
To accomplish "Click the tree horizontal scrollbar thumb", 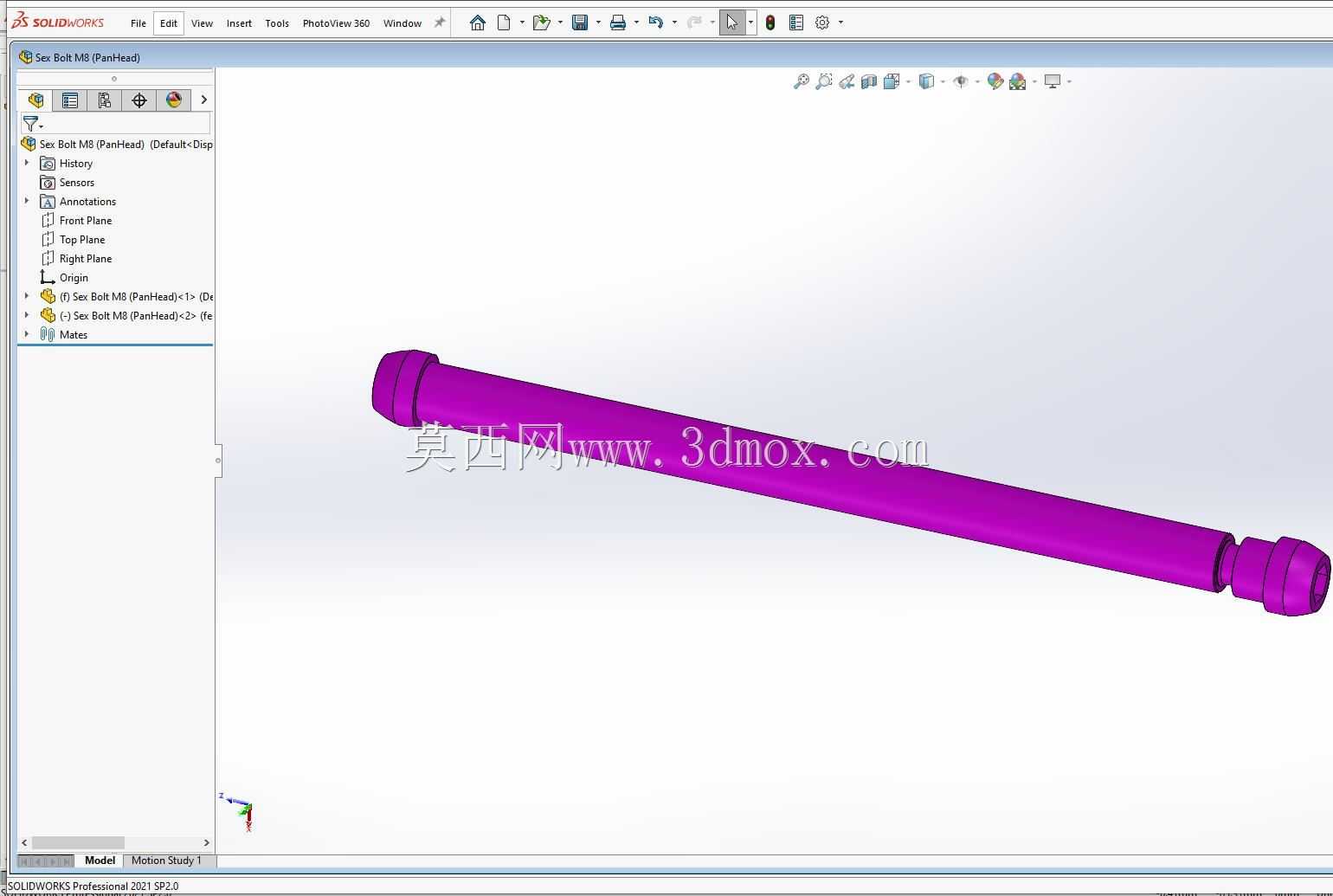I will (x=78, y=842).
